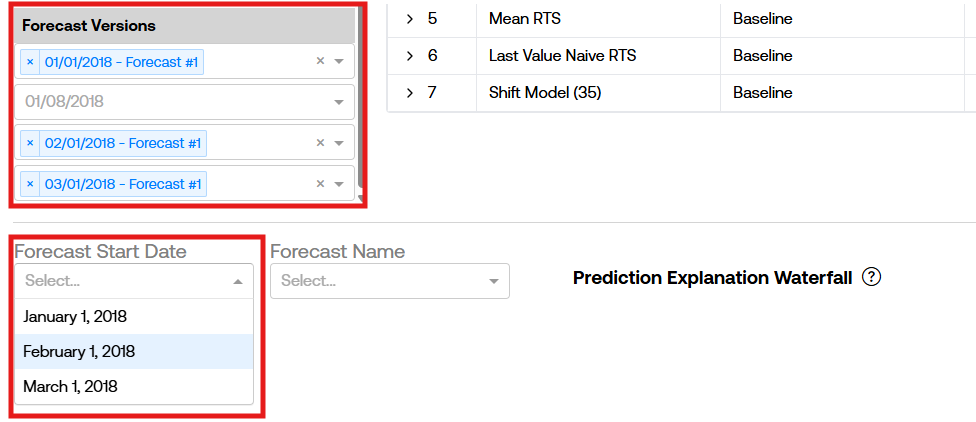
Task: Open the Forecast Name dropdown
Action: [389, 281]
